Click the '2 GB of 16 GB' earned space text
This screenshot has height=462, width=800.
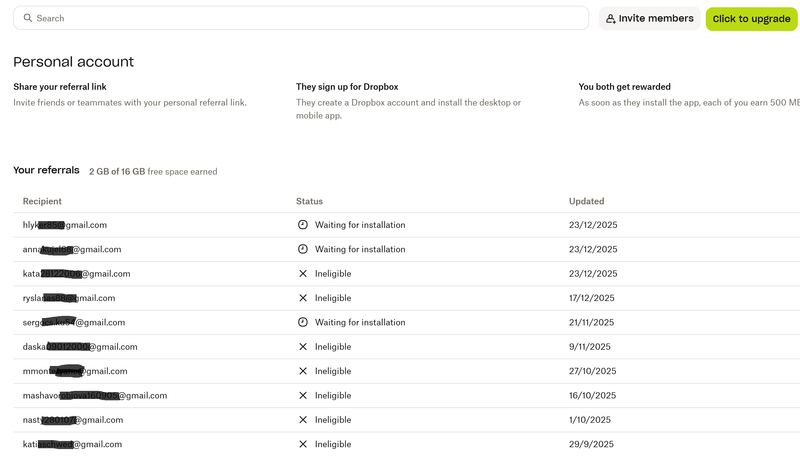click(116, 172)
